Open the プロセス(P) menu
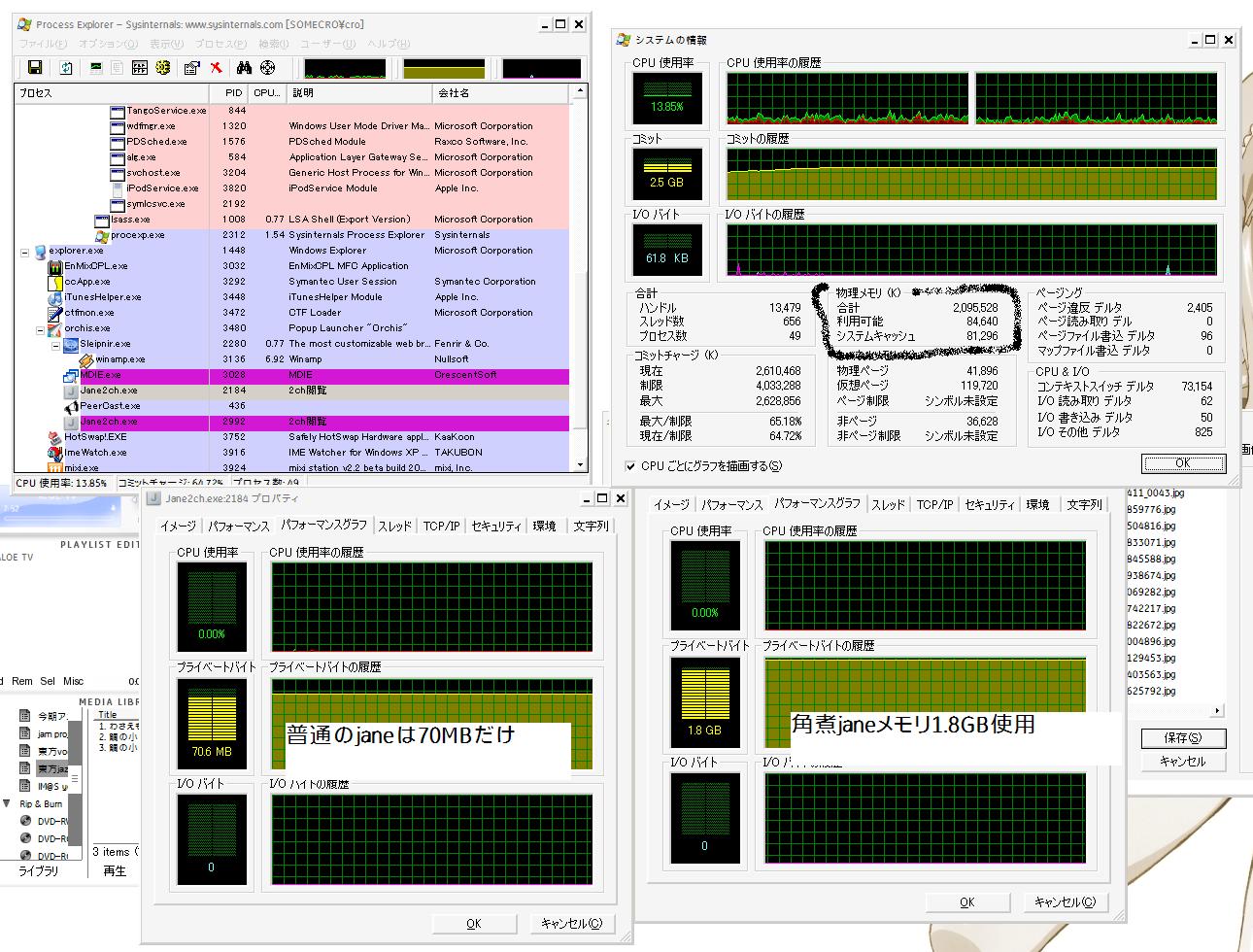 [x=221, y=44]
